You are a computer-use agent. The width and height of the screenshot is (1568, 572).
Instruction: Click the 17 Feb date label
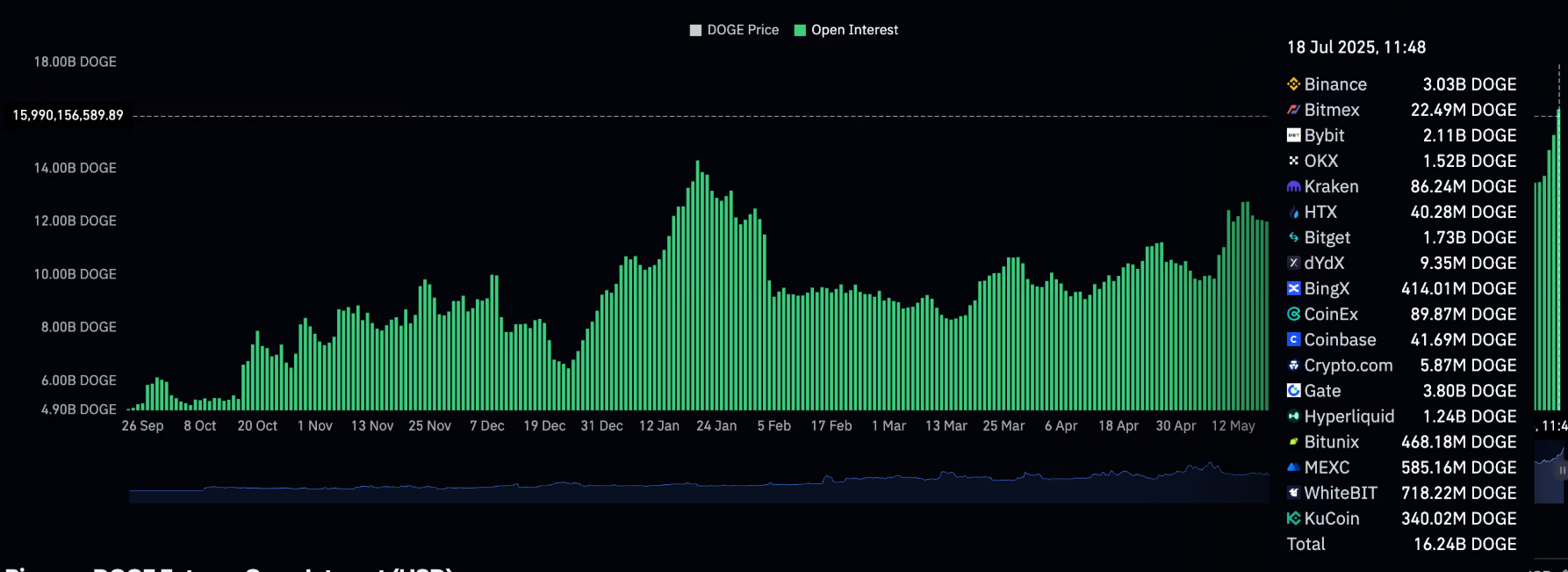[x=831, y=425]
